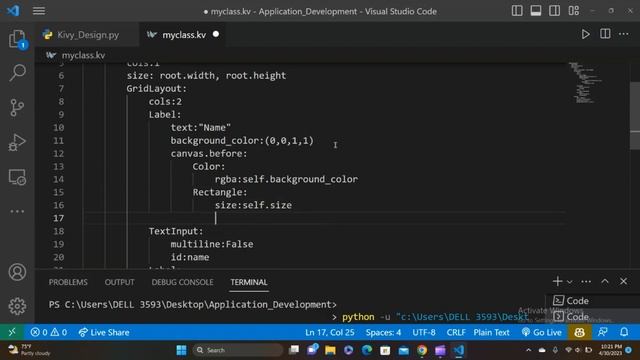Click the Run Code play icon

pyautogui.click(x=585, y=34)
